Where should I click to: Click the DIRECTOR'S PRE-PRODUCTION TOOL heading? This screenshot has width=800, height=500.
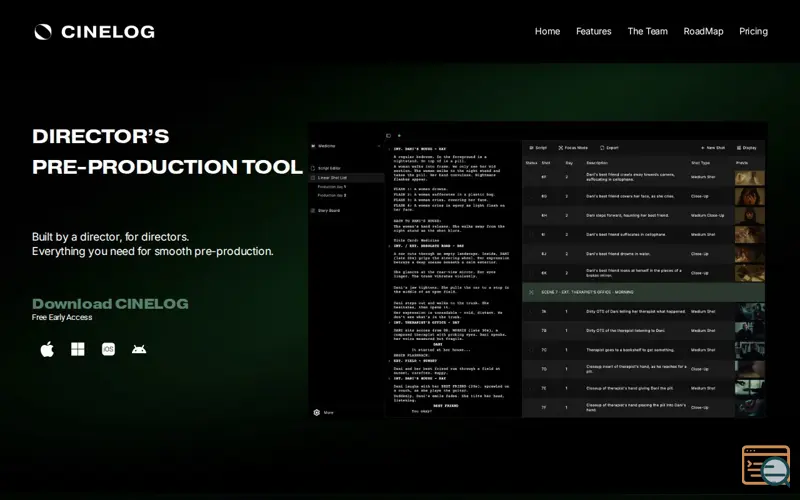167,152
